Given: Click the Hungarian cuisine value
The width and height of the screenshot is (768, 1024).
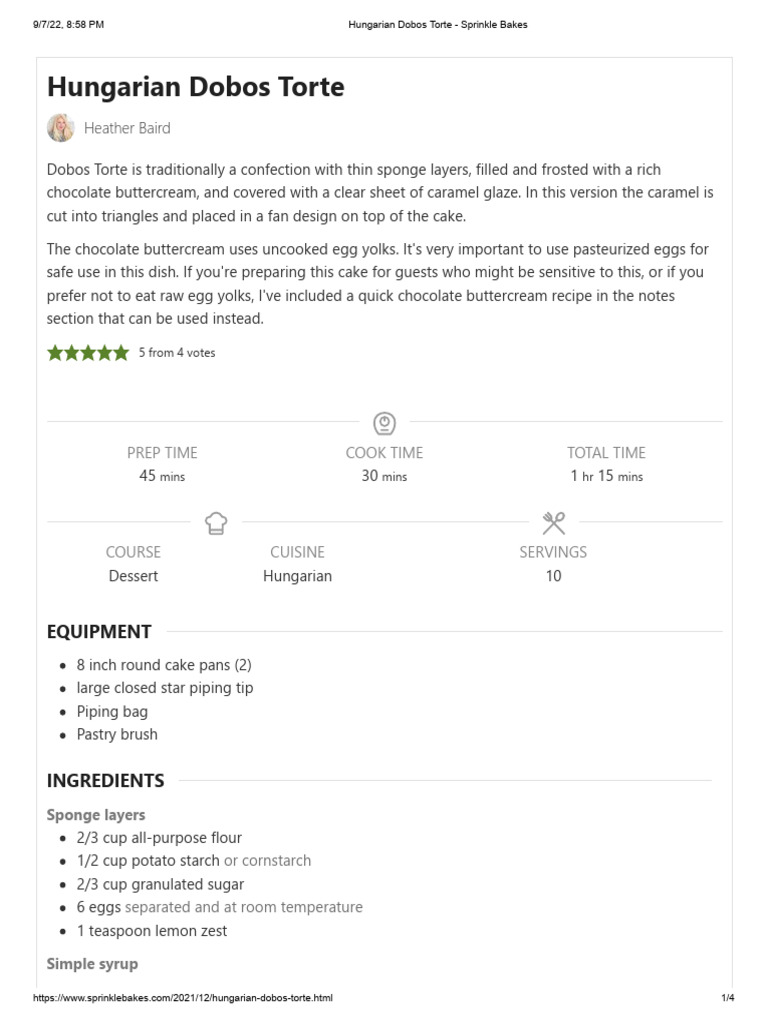Looking at the screenshot, I should point(297,576).
